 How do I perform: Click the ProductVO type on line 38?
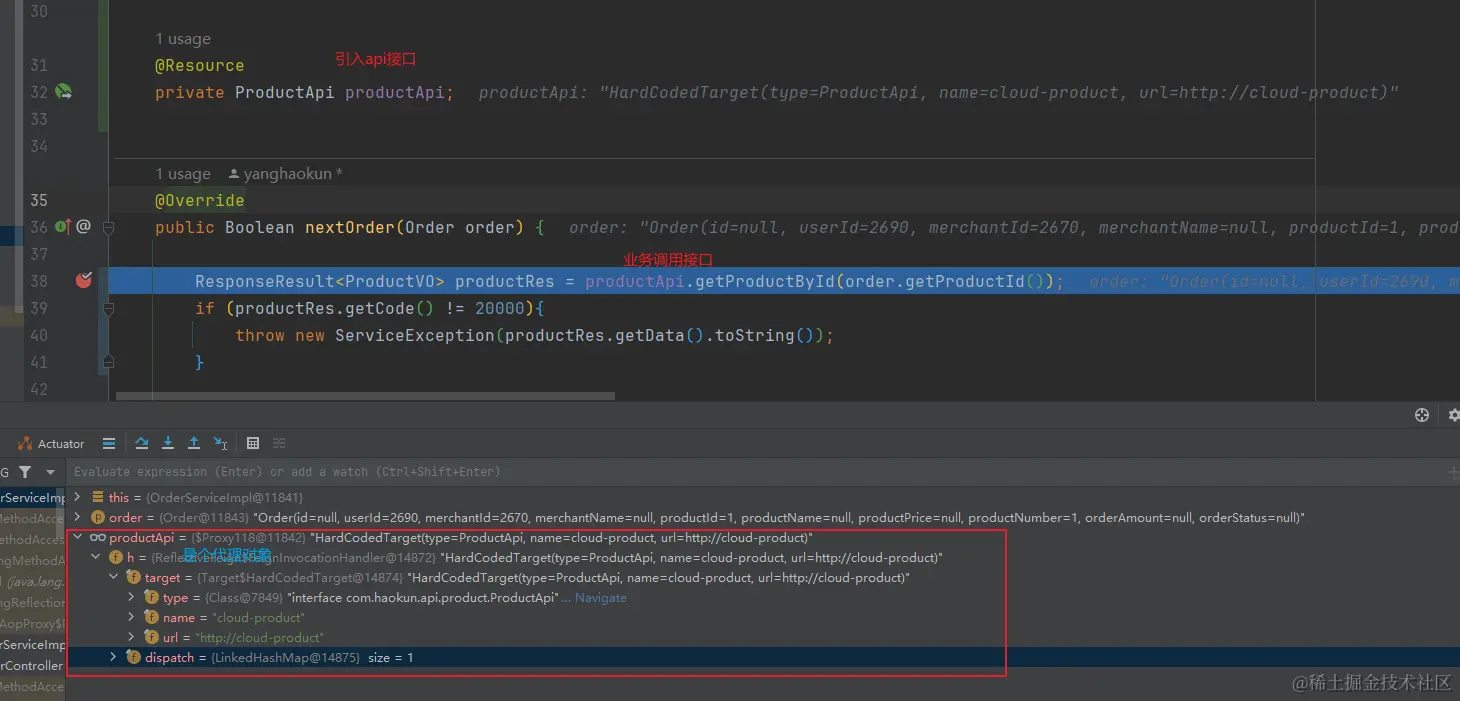click(390, 281)
